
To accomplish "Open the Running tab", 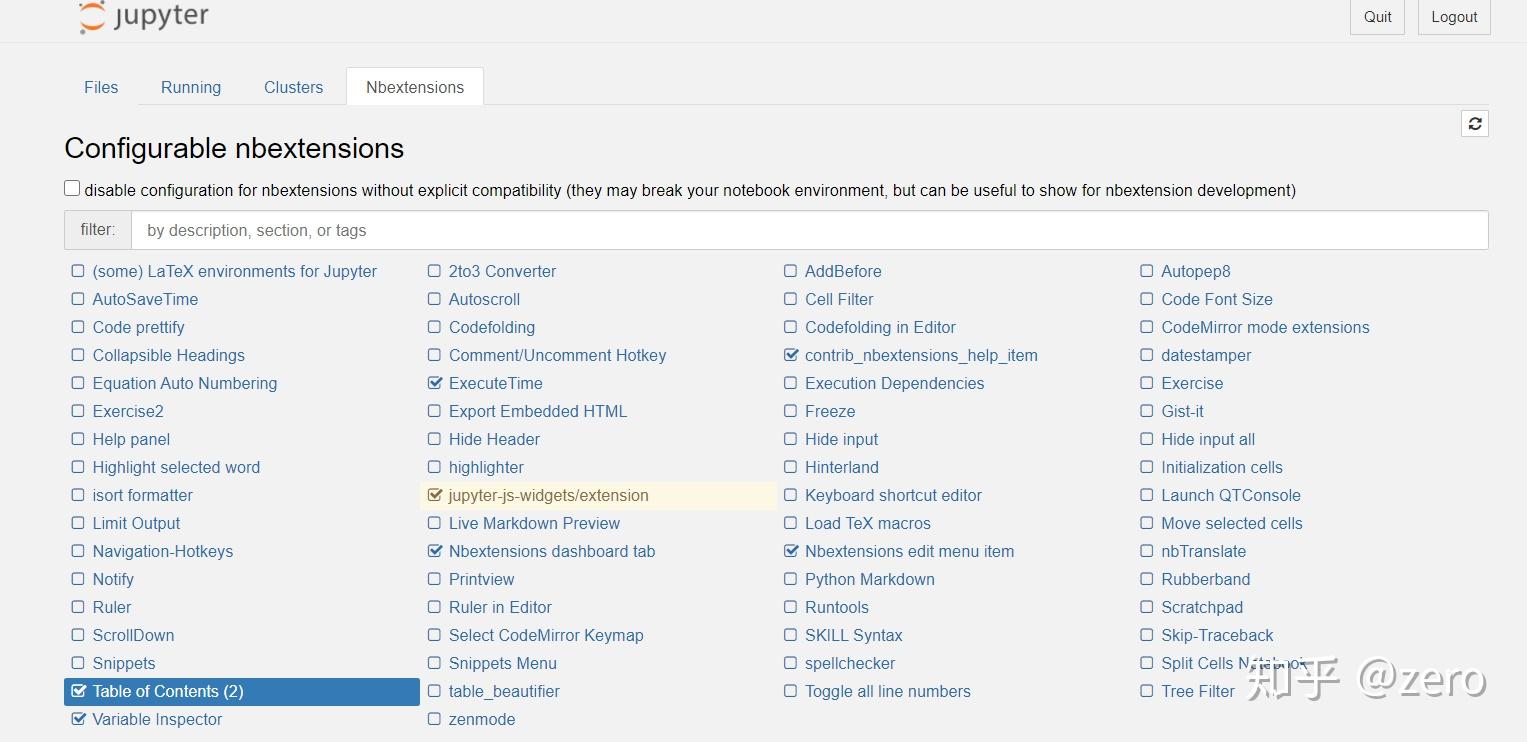I will (x=191, y=87).
